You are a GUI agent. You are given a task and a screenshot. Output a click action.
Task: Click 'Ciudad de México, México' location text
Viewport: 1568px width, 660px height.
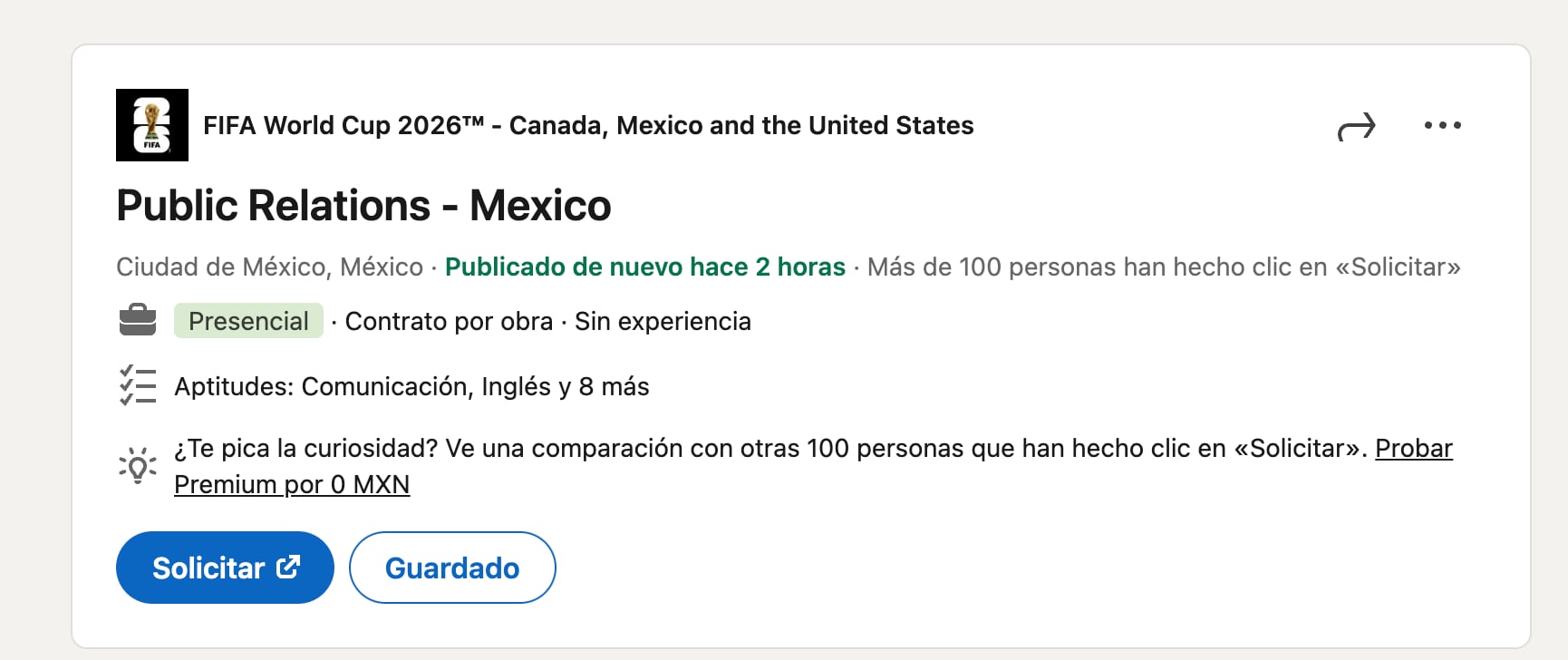click(269, 267)
